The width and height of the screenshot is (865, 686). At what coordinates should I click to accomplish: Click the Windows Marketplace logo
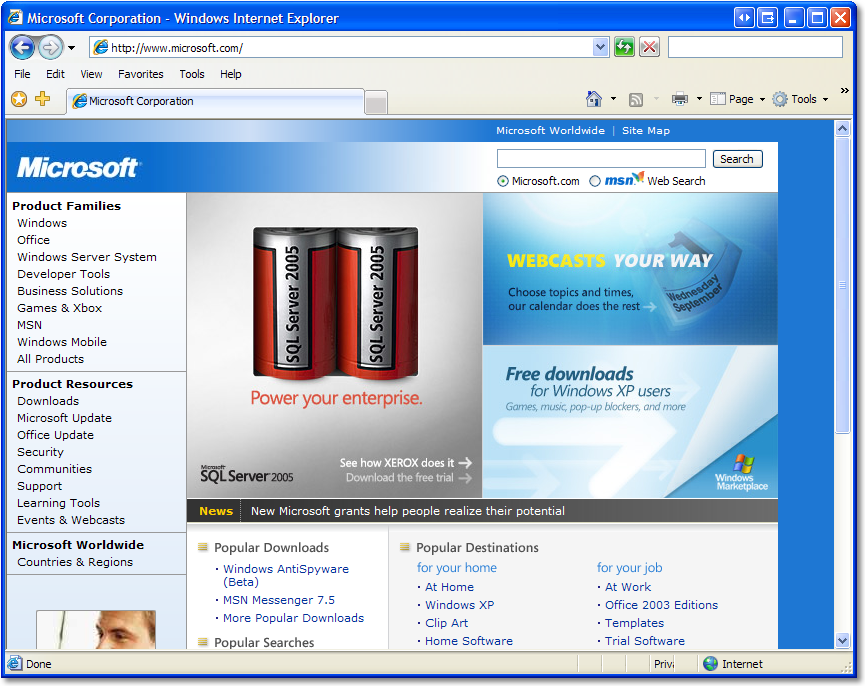click(742, 473)
